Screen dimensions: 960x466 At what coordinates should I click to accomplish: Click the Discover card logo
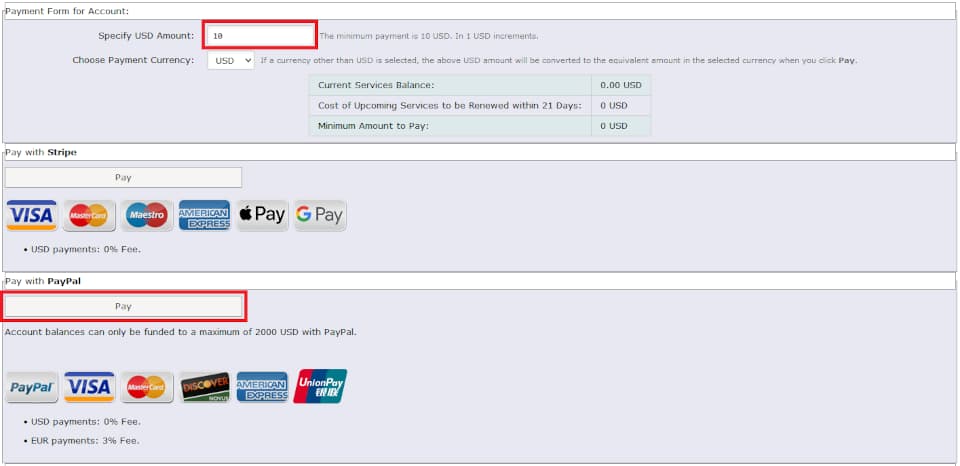(204, 387)
